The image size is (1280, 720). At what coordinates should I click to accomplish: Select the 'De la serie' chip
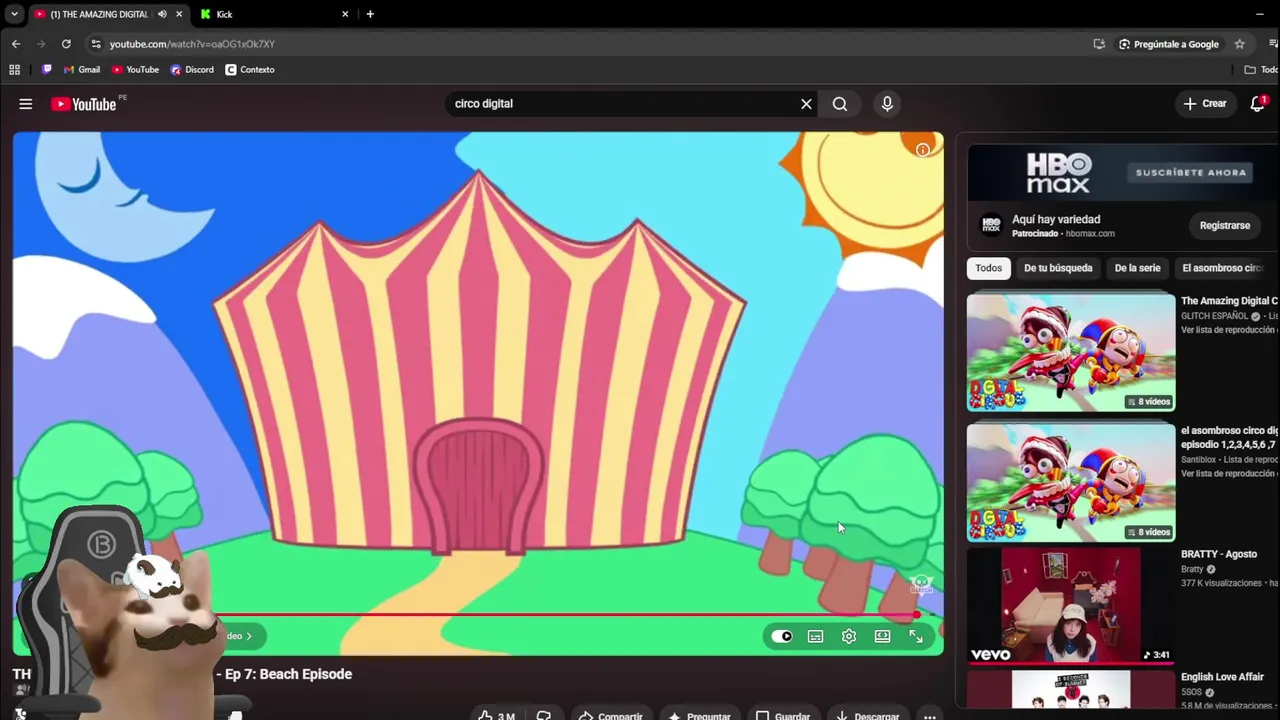click(x=1137, y=268)
